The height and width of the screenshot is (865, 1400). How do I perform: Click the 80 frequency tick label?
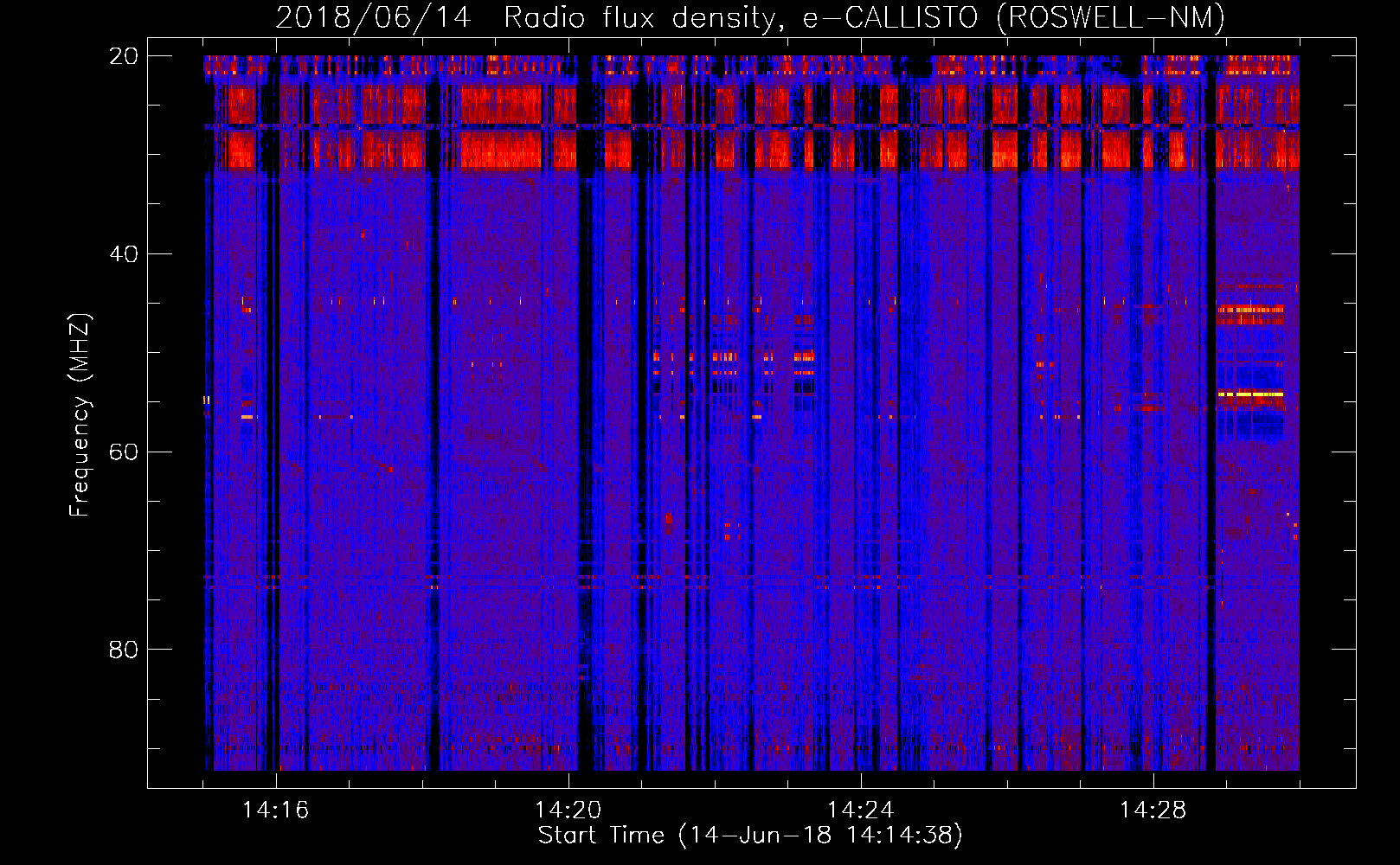click(124, 650)
